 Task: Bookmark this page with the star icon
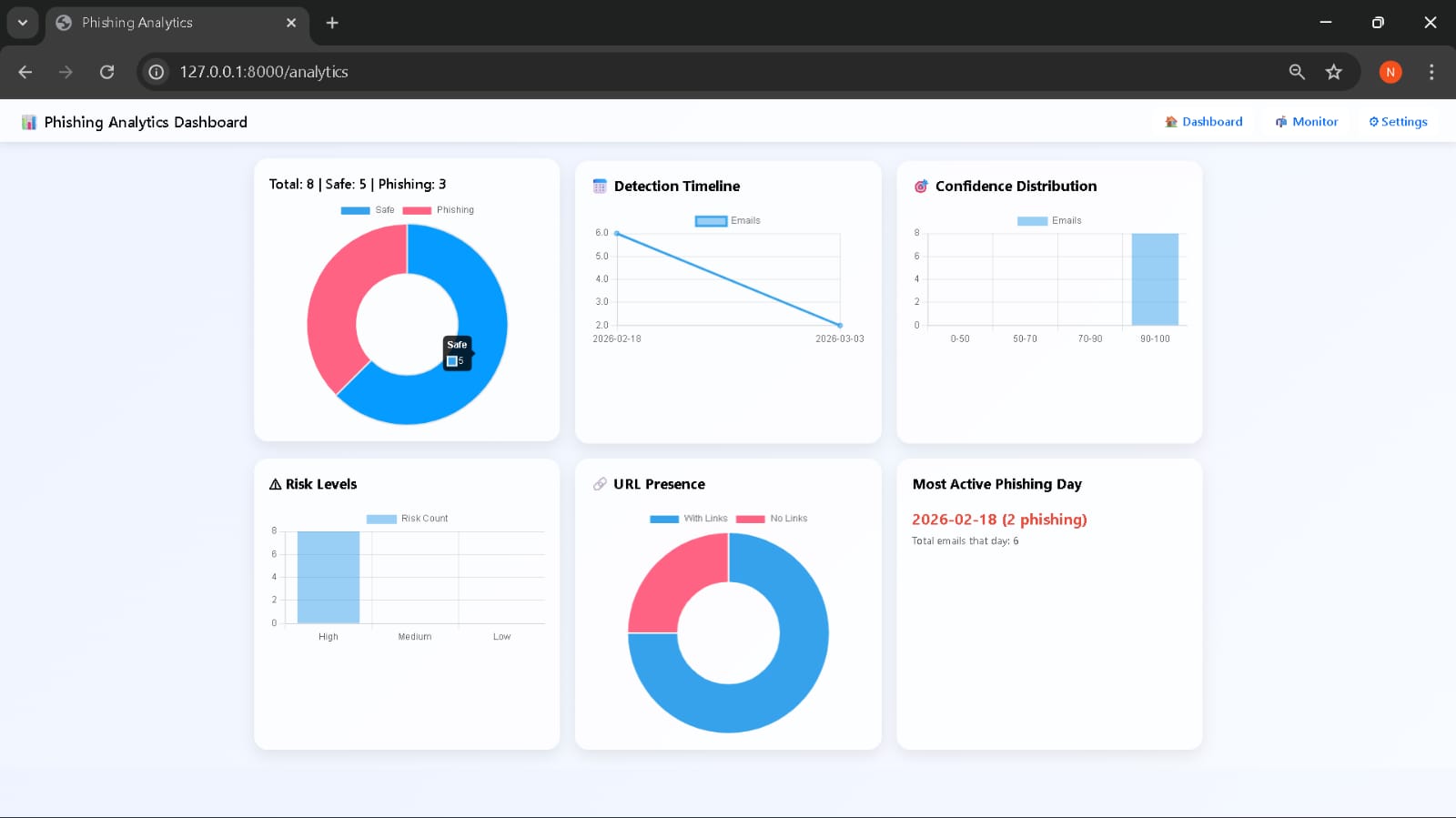point(1333,72)
